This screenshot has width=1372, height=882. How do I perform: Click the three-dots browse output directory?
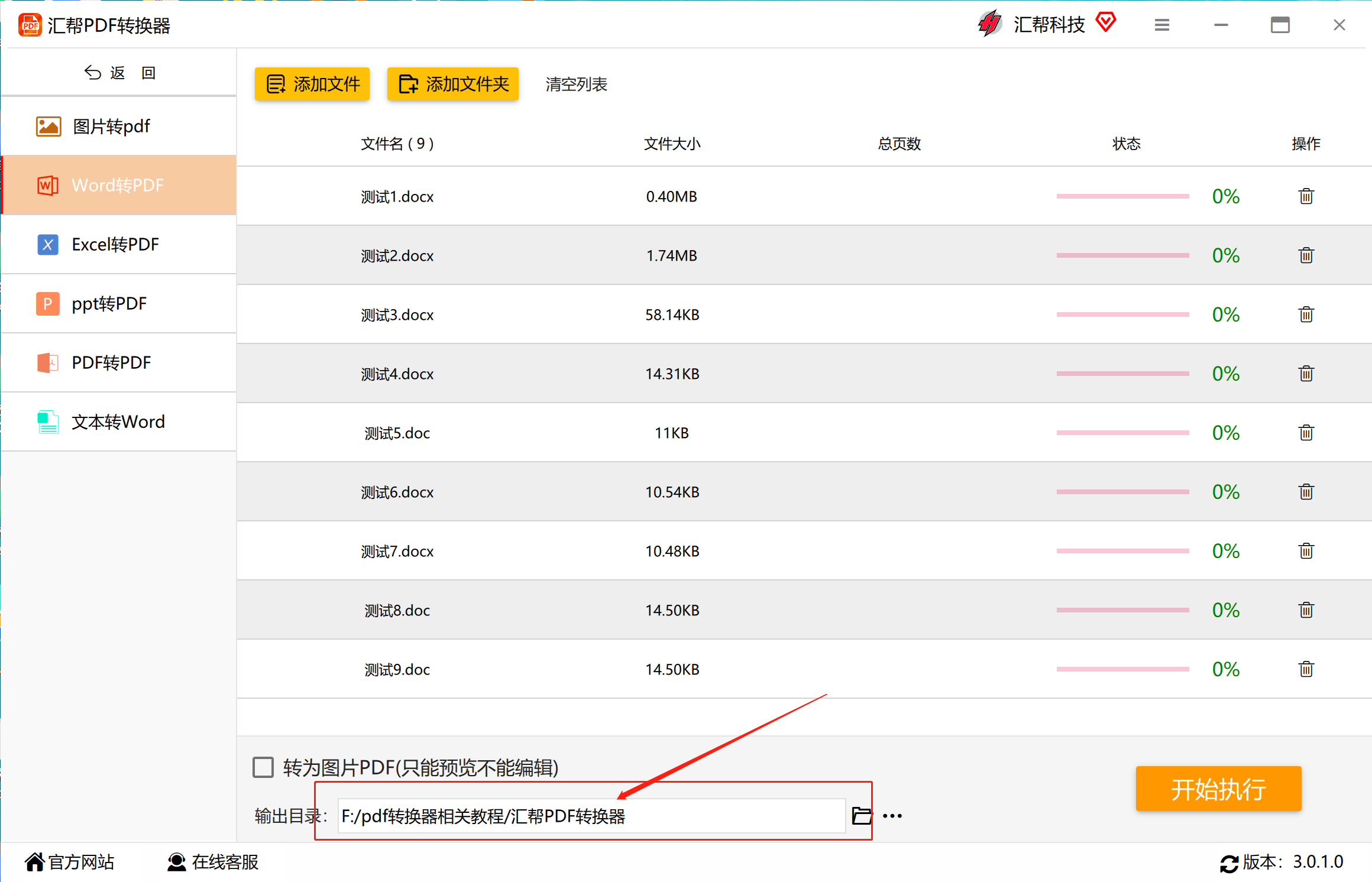click(x=892, y=816)
